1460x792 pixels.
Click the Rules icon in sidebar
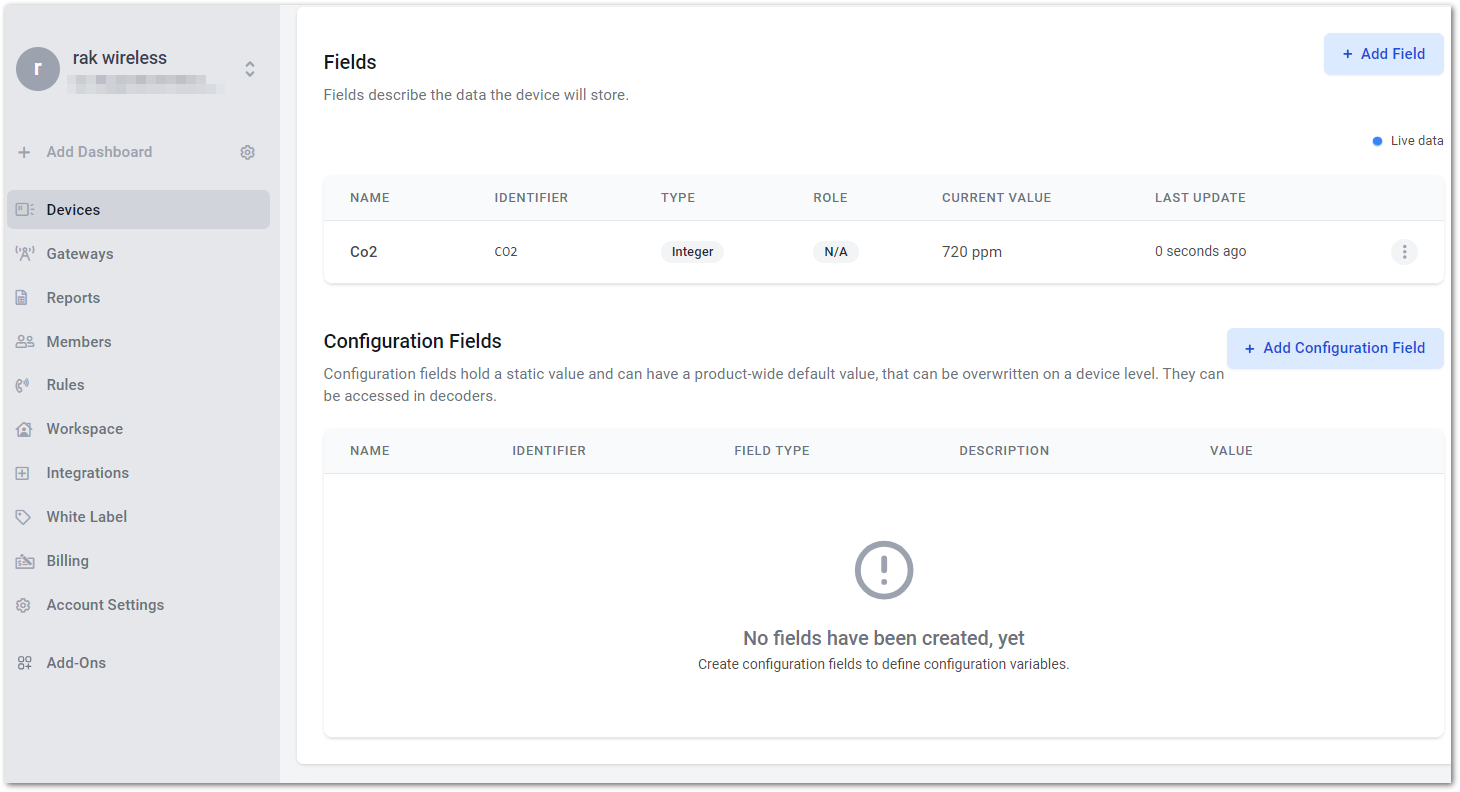24,385
